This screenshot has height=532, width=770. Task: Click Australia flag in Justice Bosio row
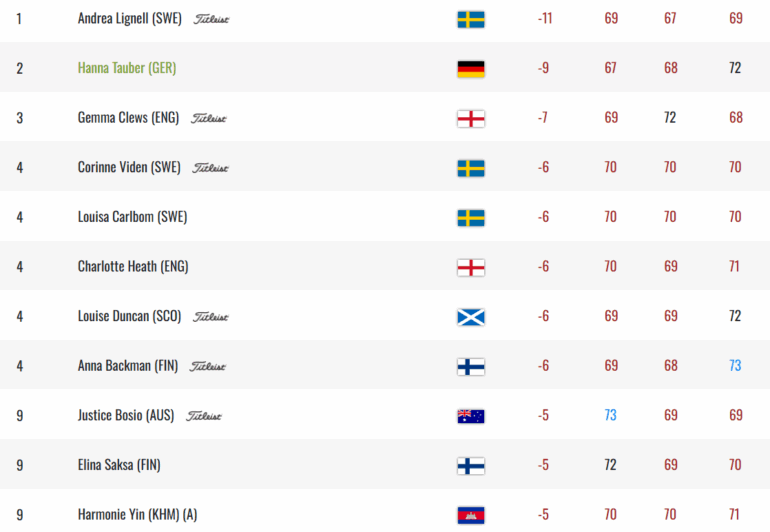471,415
